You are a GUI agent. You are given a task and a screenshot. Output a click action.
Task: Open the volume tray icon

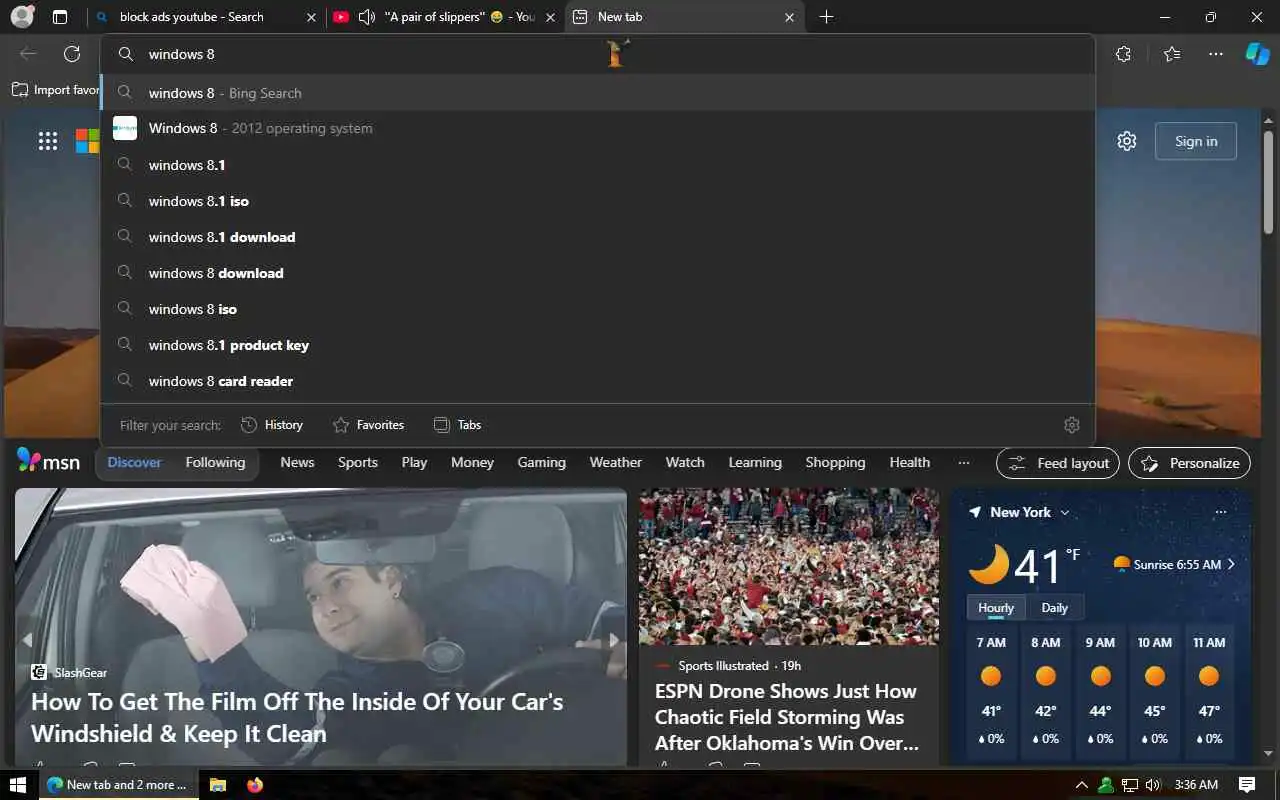(1153, 785)
